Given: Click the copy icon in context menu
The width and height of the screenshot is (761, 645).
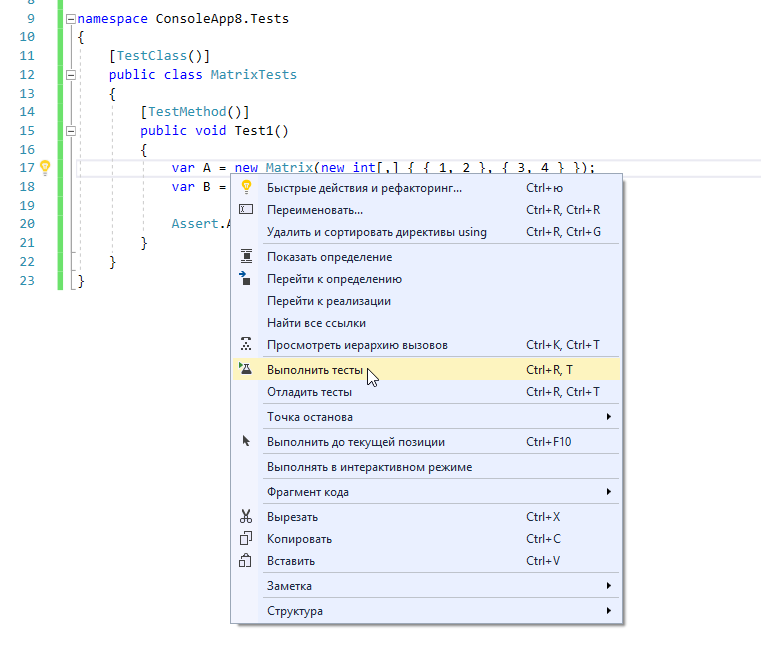Looking at the screenshot, I should (x=246, y=538).
